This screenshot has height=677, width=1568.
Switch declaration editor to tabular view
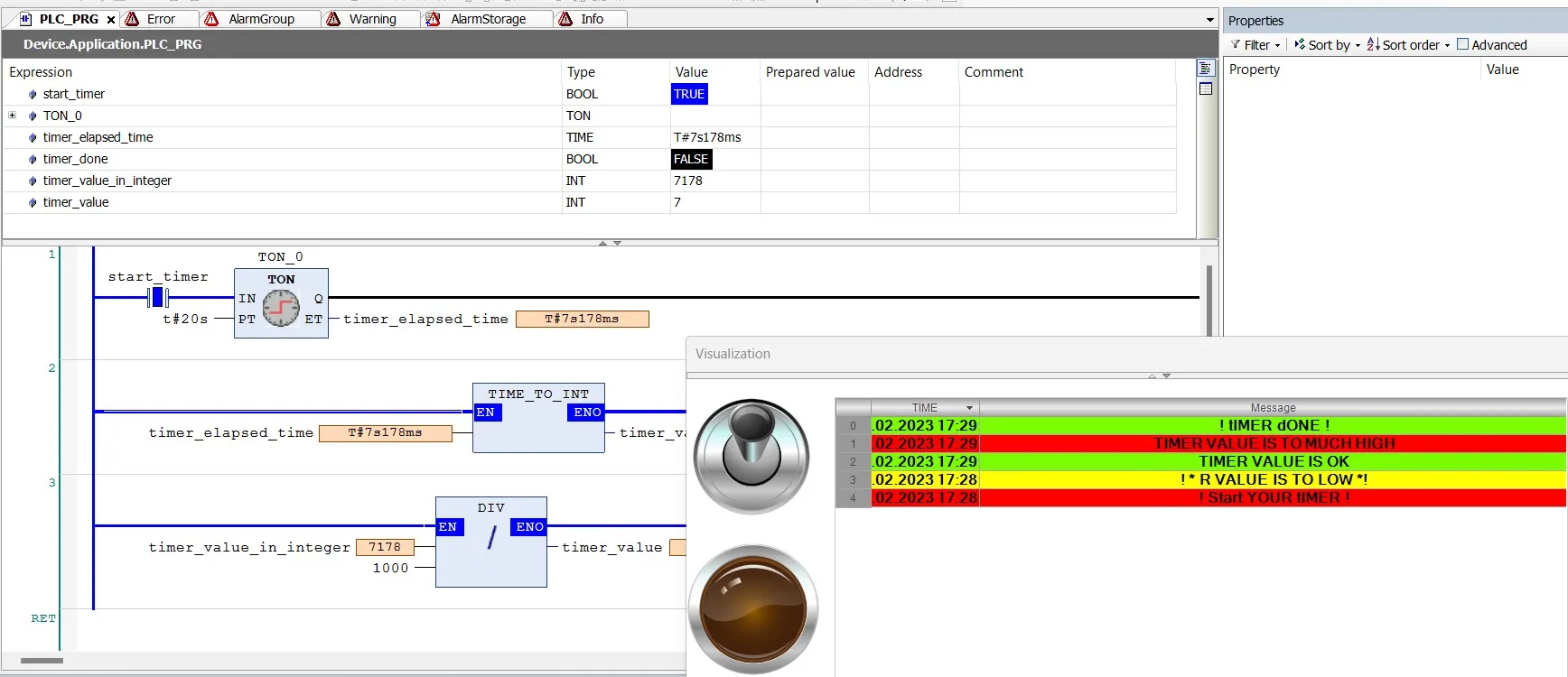pyautogui.click(x=1205, y=88)
